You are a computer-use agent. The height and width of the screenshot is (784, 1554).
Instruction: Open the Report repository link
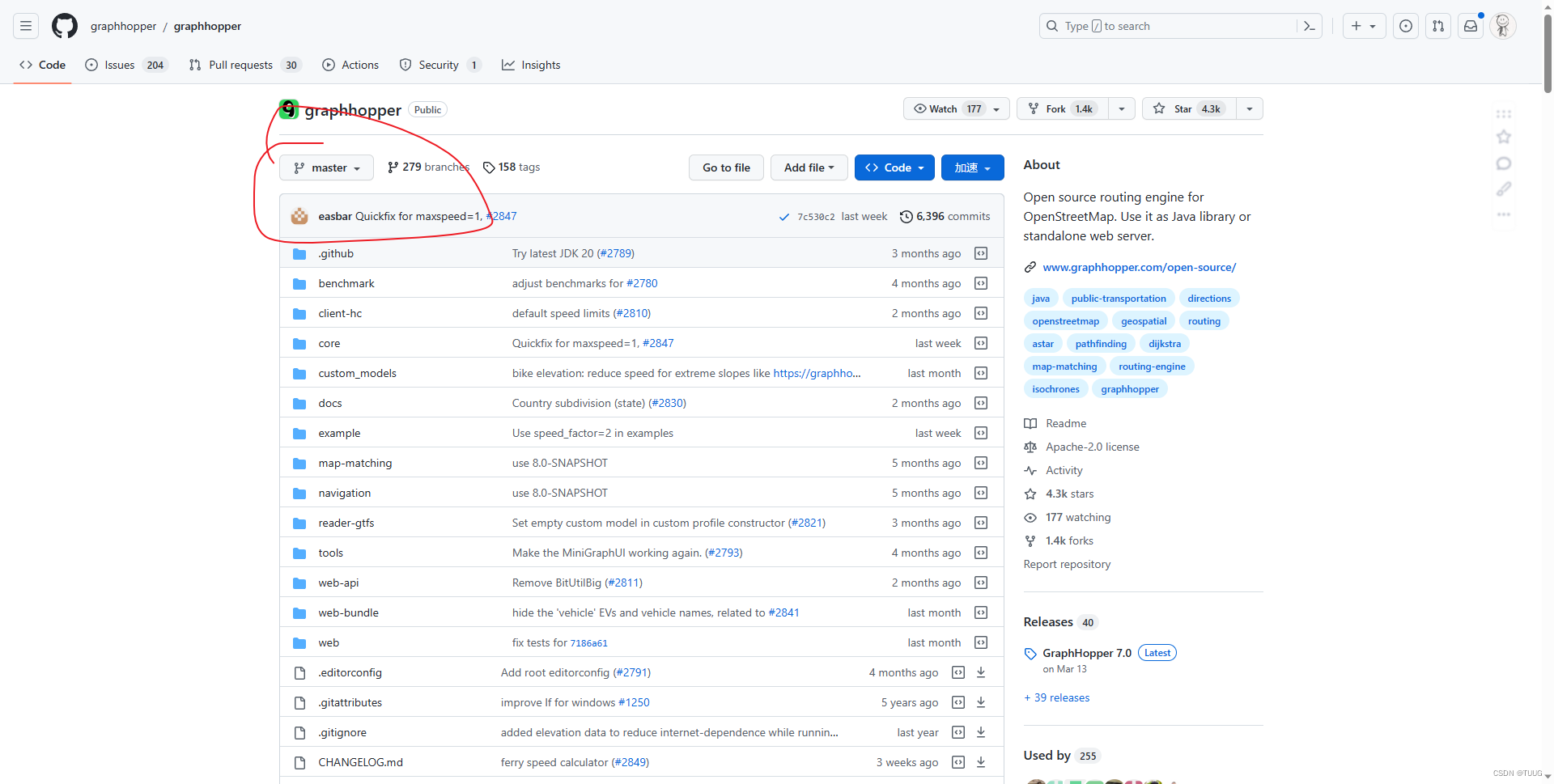coord(1067,564)
